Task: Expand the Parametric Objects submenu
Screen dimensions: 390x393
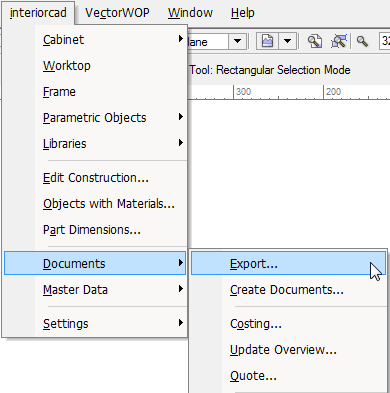Action: coord(95,118)
